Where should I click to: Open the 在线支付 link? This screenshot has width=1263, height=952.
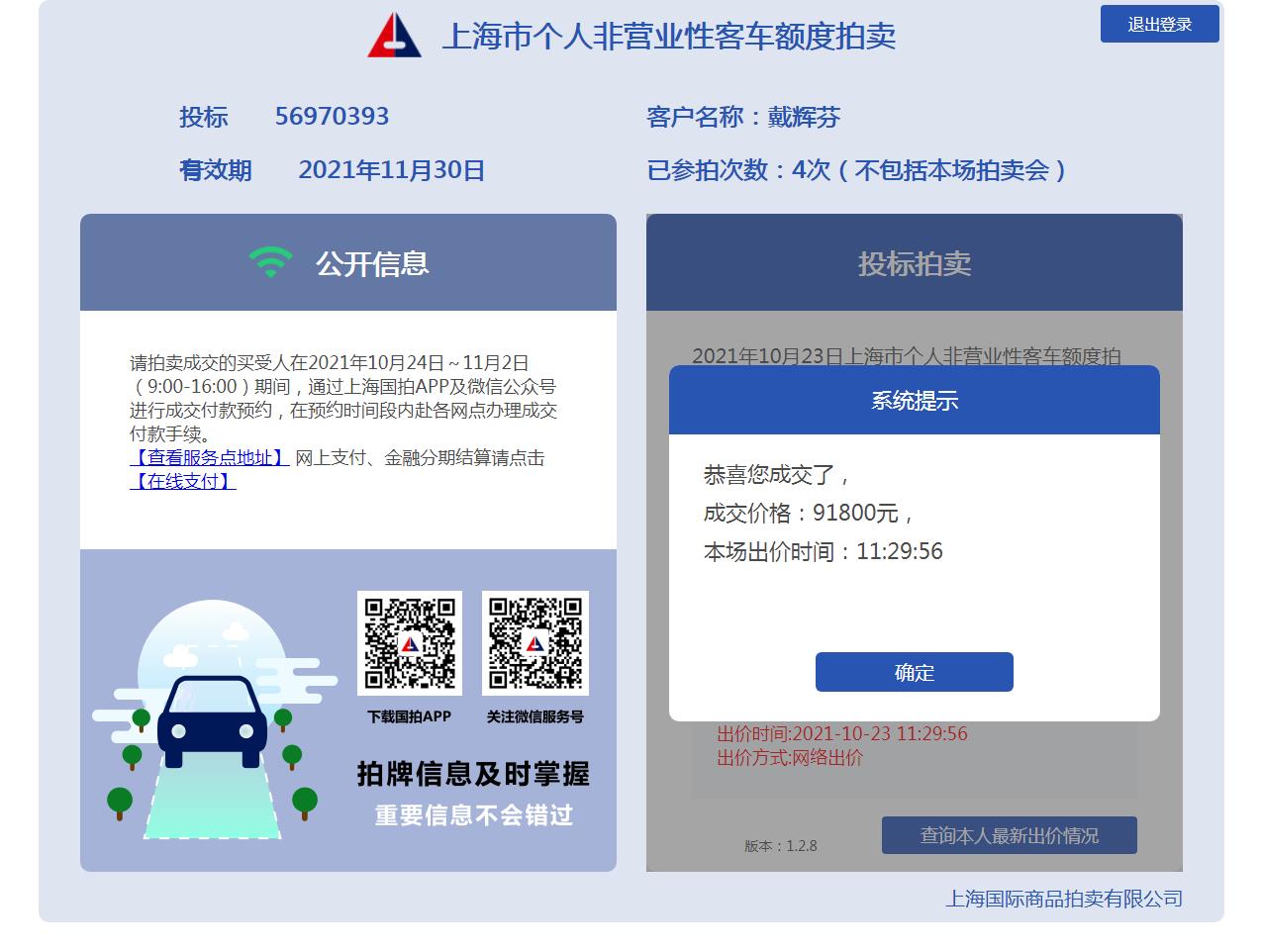click(x=183, y=481)
